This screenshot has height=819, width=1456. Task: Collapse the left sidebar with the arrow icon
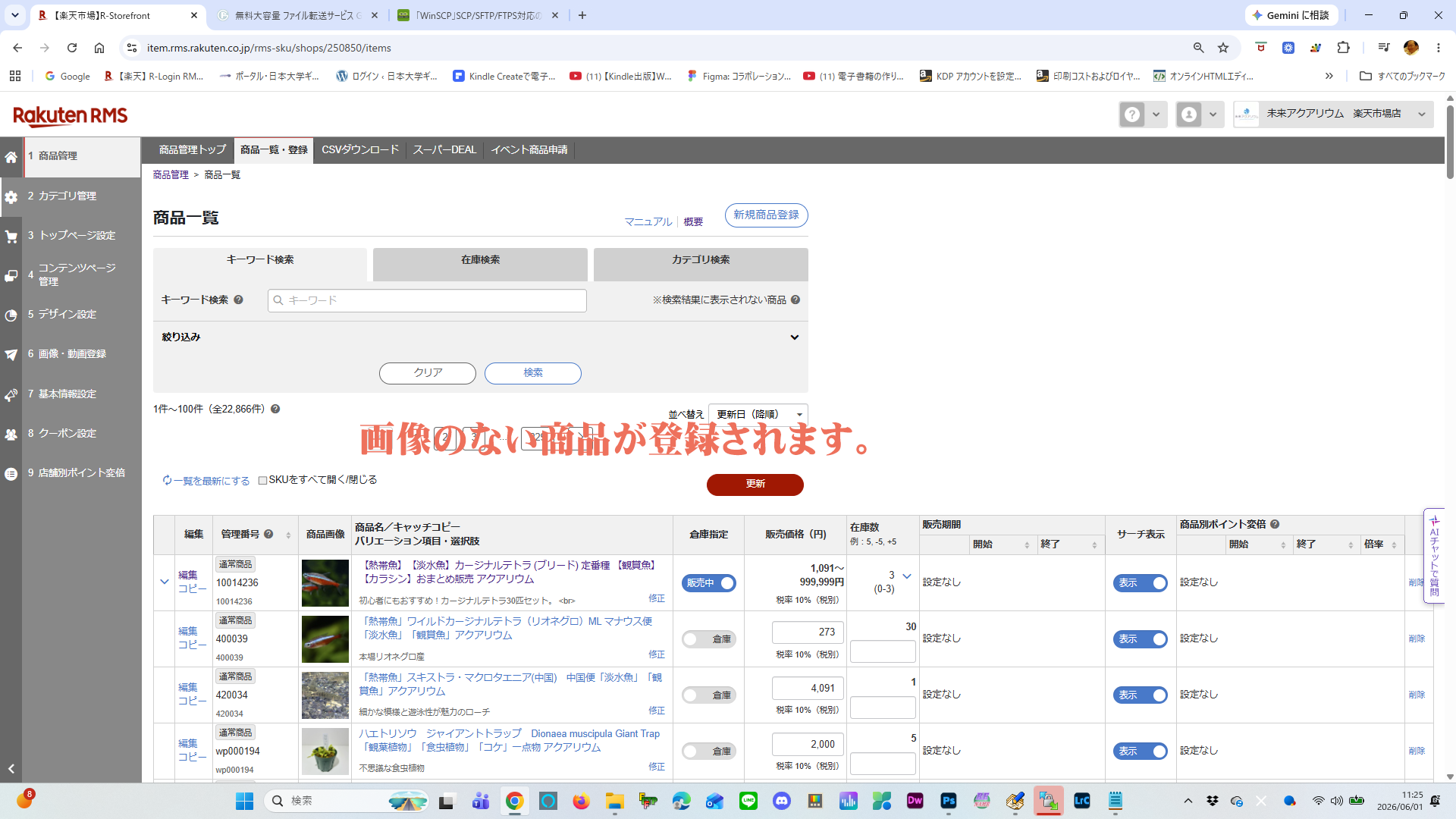coord(11,769)
